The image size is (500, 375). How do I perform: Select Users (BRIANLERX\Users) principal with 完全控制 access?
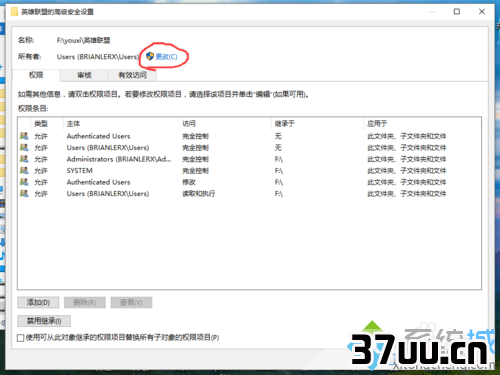coord(108,148)
